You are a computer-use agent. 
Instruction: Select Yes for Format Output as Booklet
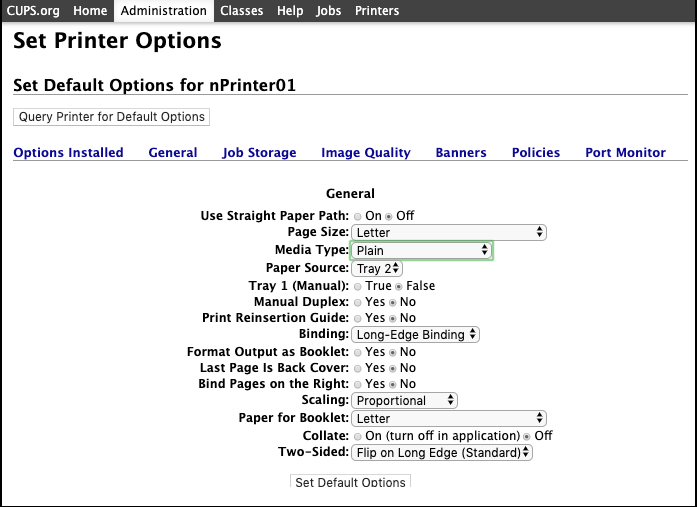tap(358, 352)
